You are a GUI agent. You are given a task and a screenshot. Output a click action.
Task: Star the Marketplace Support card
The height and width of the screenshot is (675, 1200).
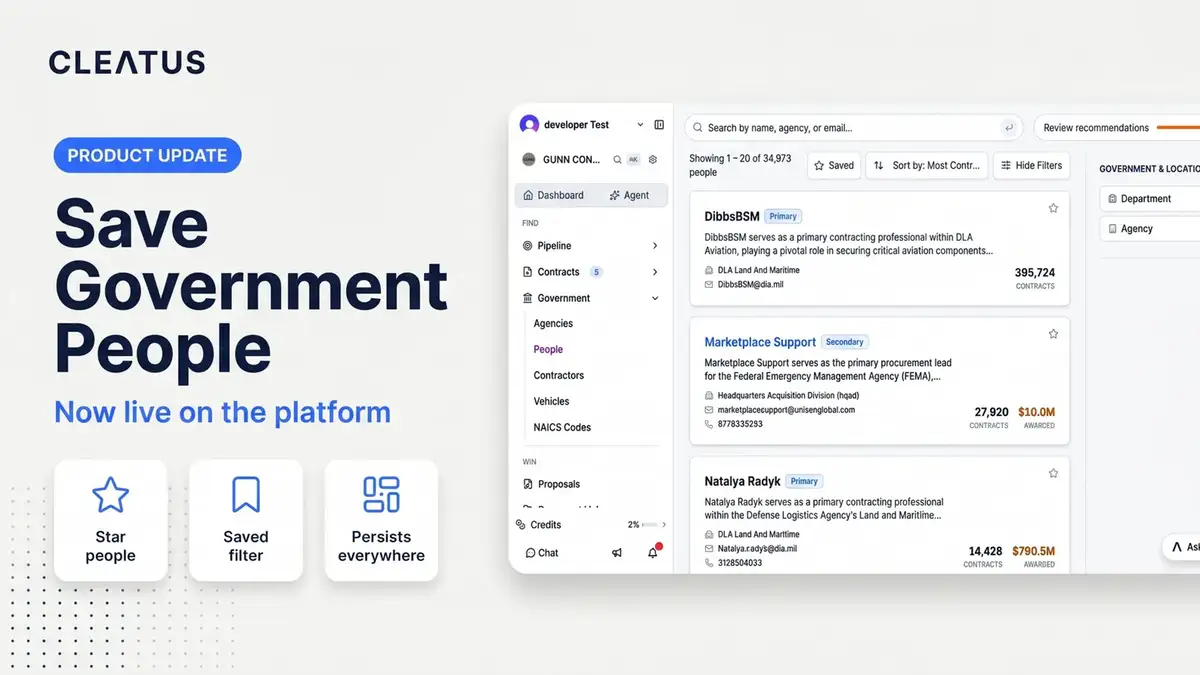pyautogui.click(x=1053, y=334)
